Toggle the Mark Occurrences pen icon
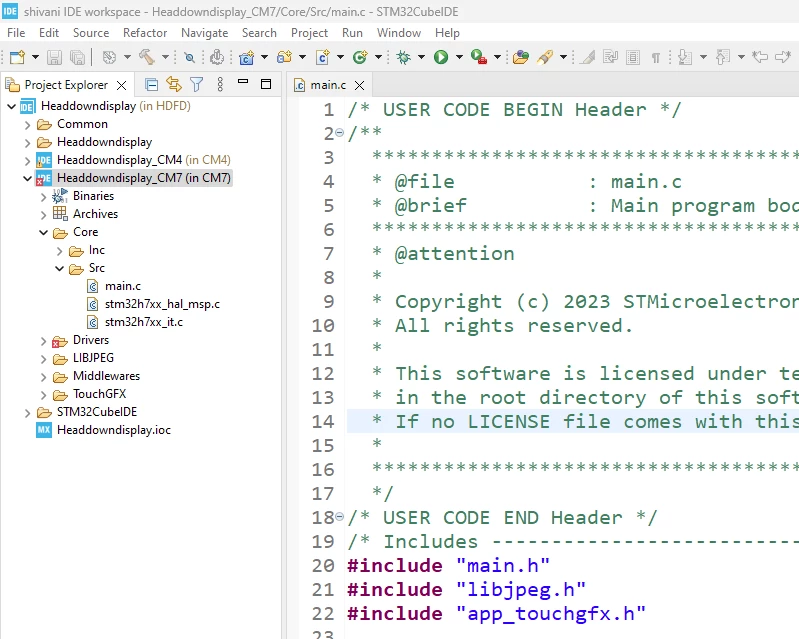The image size is (799, 639). (588, 57)
